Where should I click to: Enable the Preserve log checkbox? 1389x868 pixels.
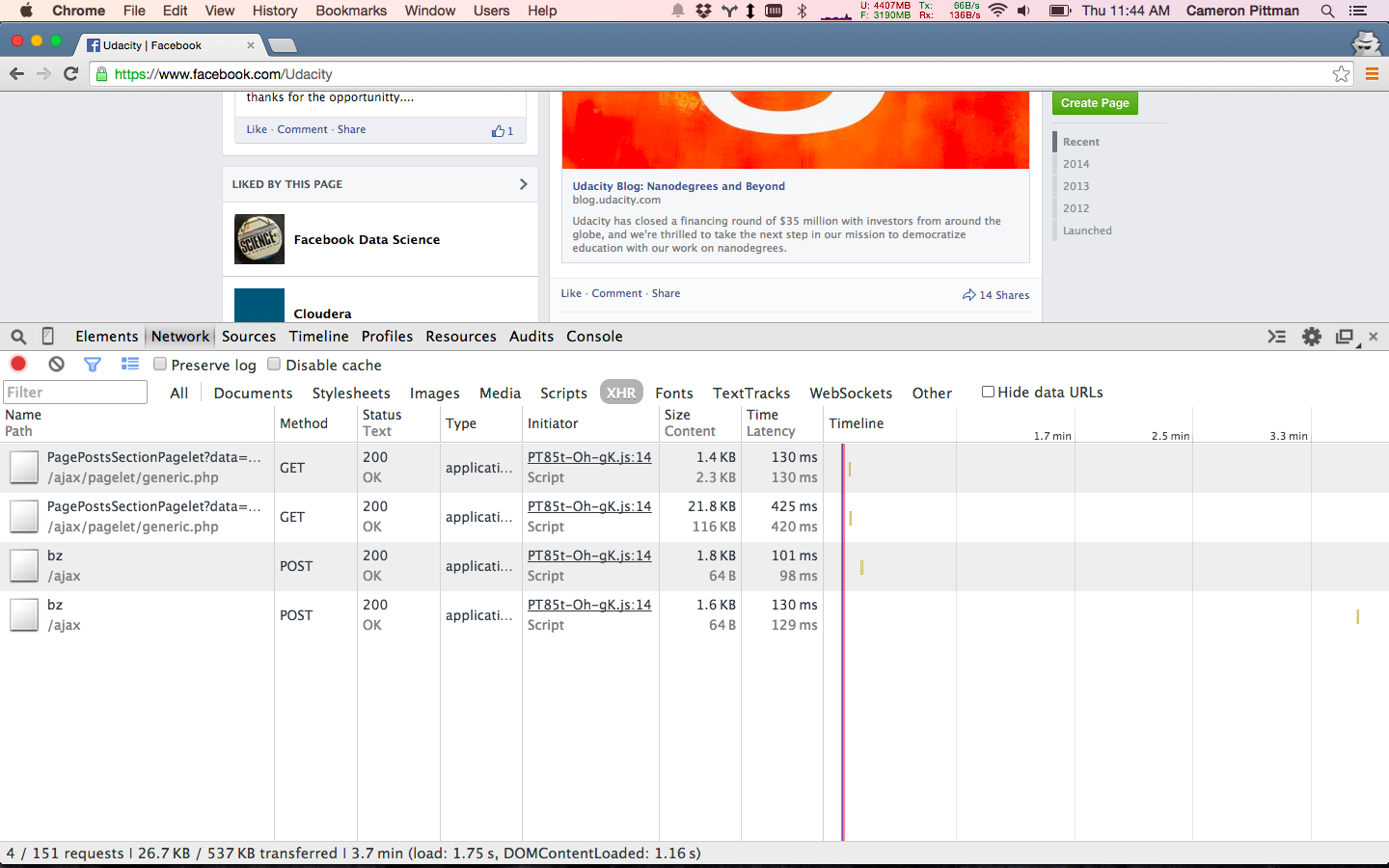(161, 364)
